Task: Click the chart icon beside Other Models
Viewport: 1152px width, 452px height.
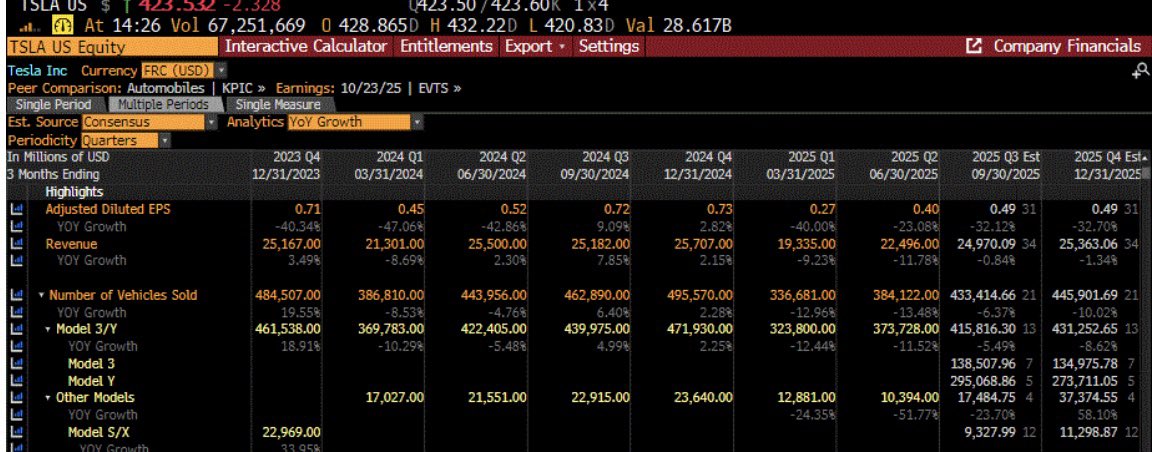Action: [x=17, y=398]
